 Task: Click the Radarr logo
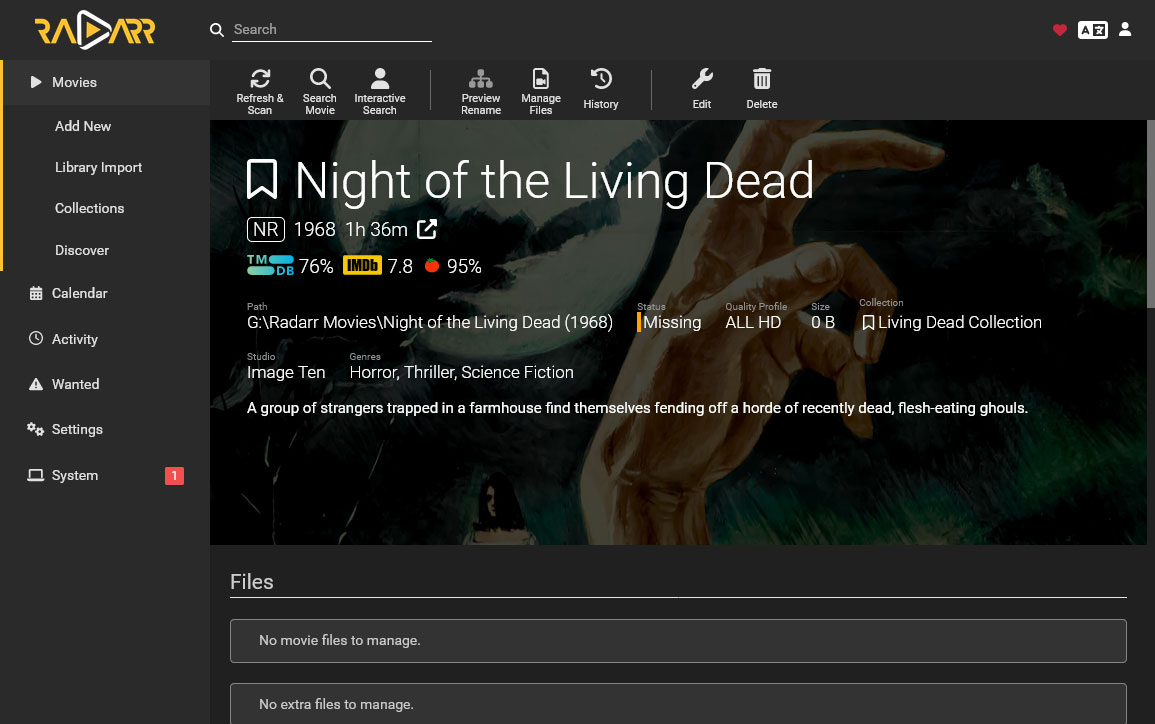coord(94,30)
